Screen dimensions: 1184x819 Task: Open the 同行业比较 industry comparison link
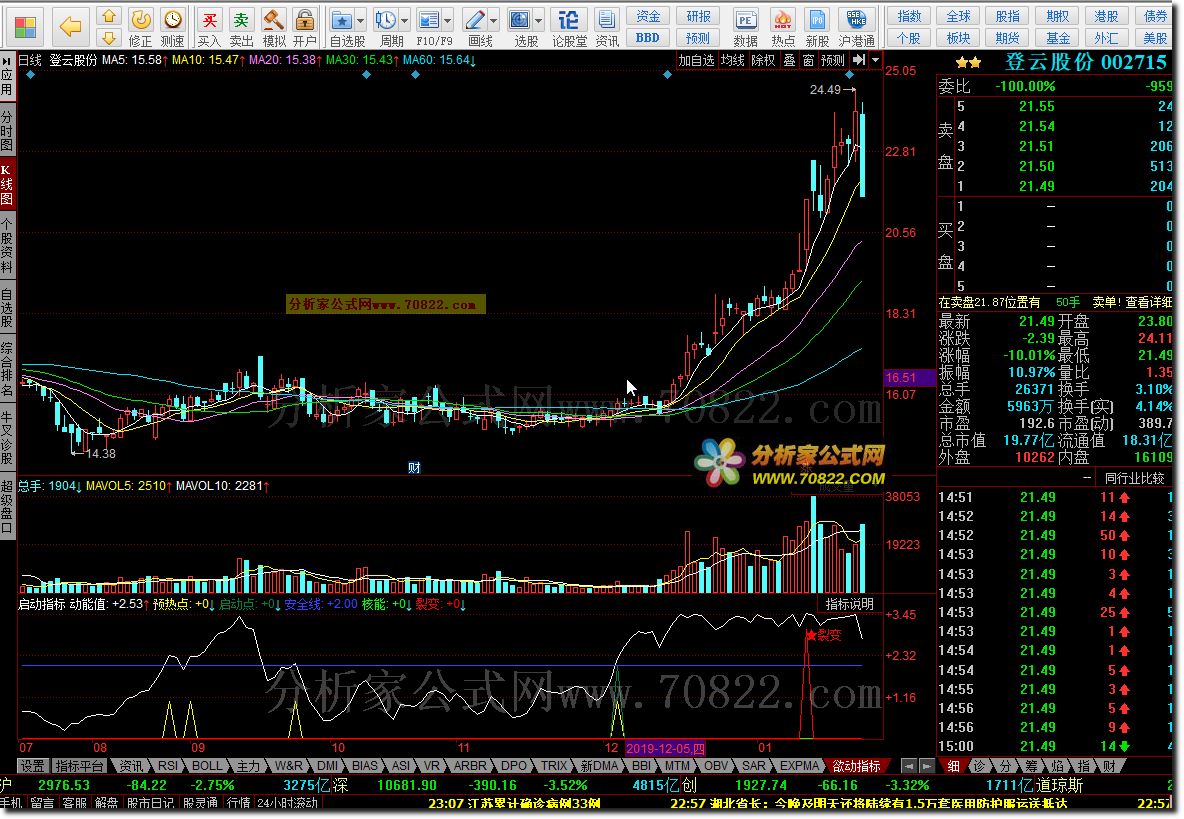(x=1134, y=478)
